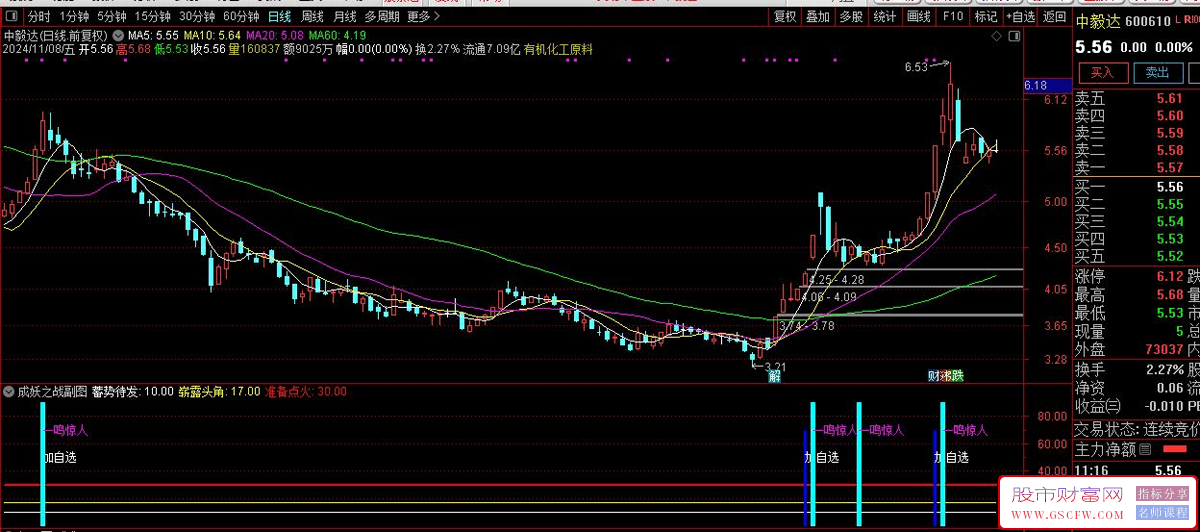1200x532 pixels.
Task: Click the 标记 mark button
Action: click(x=986, y=17)
